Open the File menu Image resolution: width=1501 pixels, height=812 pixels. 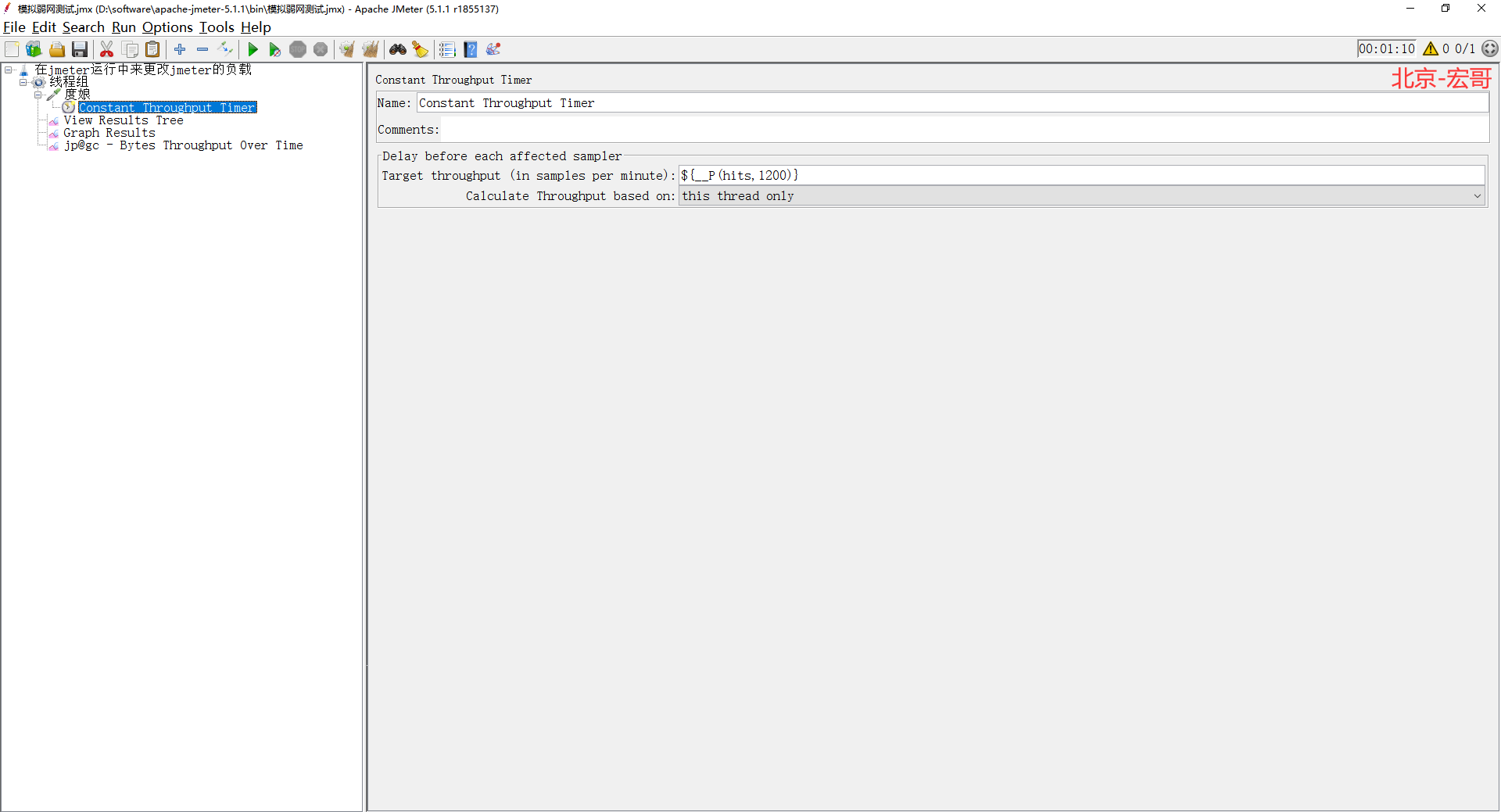14,27
